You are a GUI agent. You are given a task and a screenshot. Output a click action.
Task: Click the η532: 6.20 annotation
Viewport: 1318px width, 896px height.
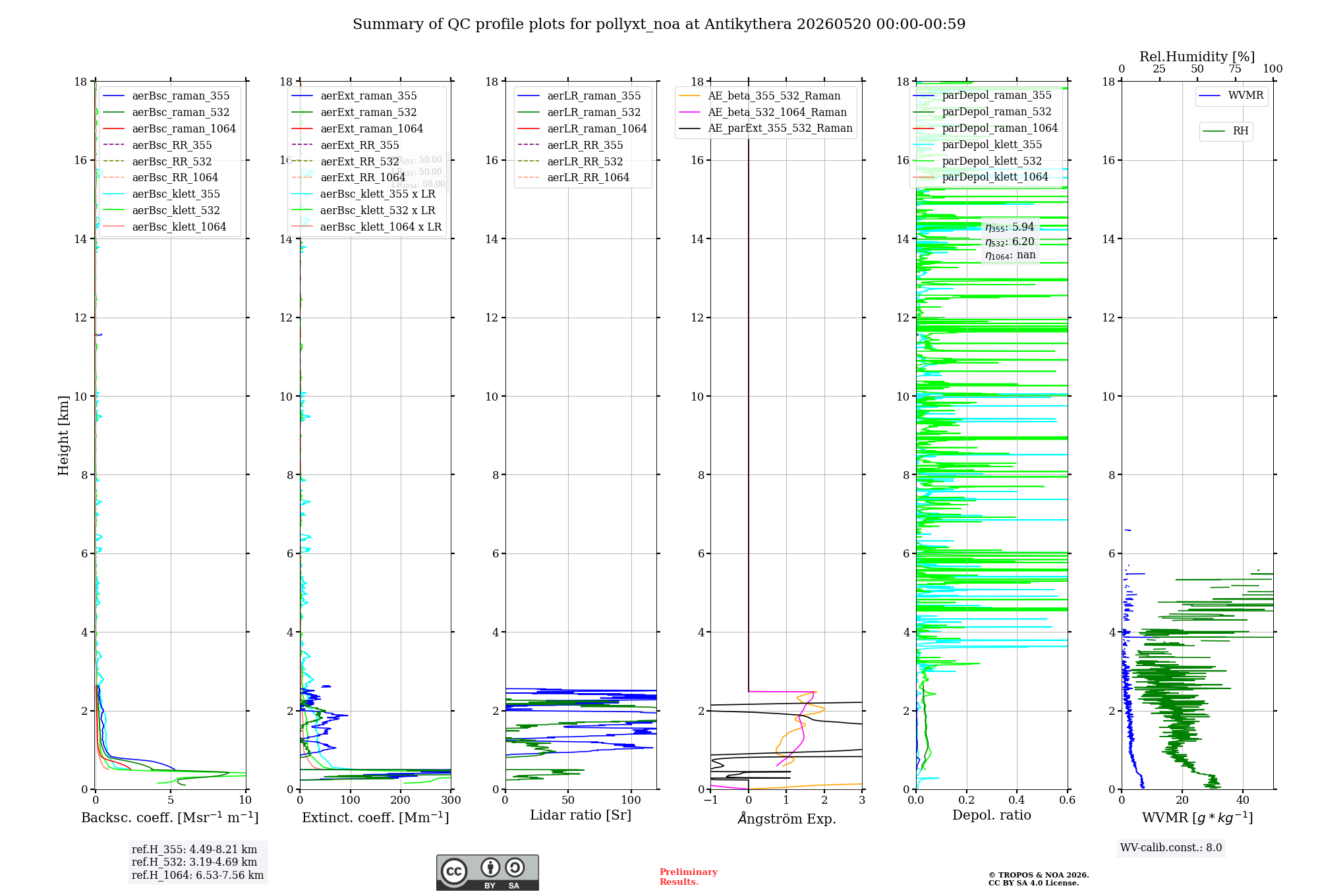[1010, 242]
